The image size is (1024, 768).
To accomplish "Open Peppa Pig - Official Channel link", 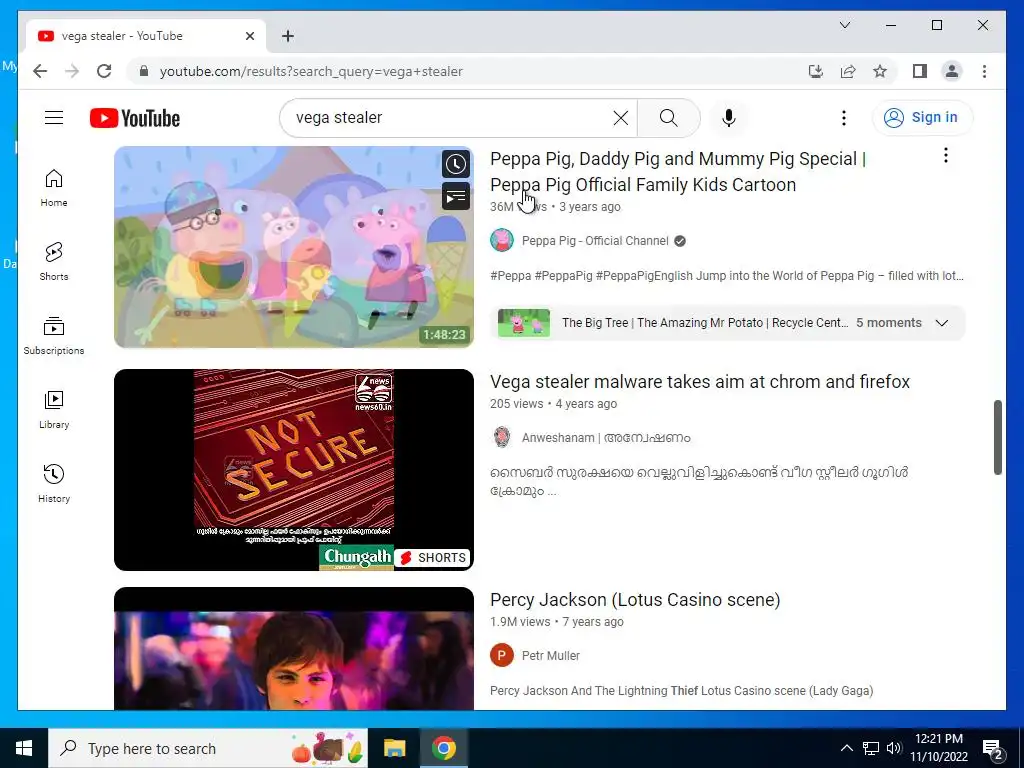I will click(595, 241).
